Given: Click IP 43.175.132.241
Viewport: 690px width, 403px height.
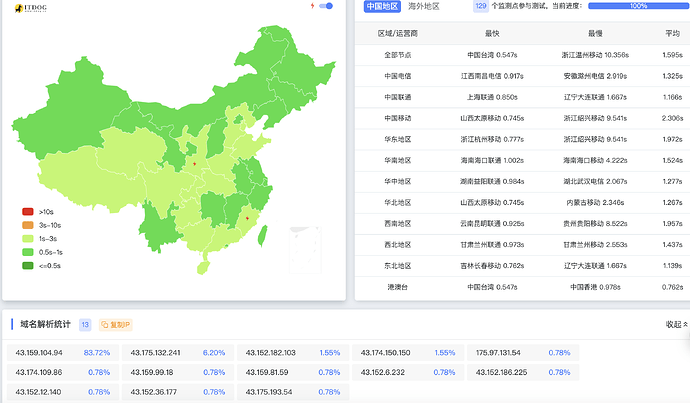Looking at the screenshot, I should [155, 353].
